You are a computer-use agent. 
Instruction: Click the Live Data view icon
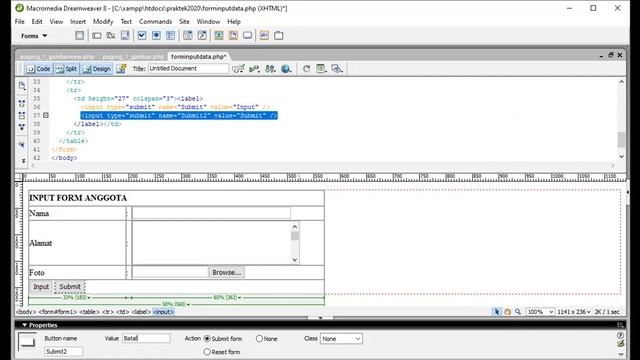[x=121, y=69]
